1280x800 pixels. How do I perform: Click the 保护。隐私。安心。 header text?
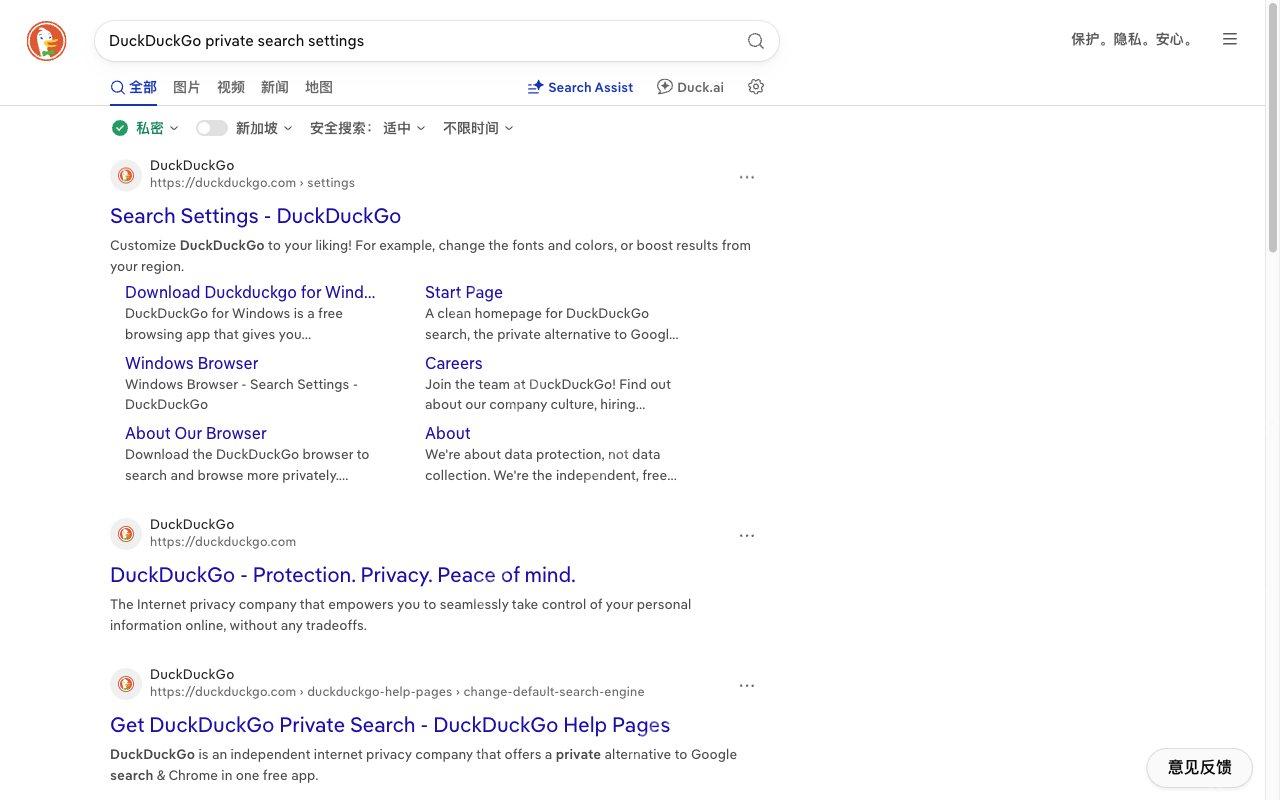tap(1133, 39)
